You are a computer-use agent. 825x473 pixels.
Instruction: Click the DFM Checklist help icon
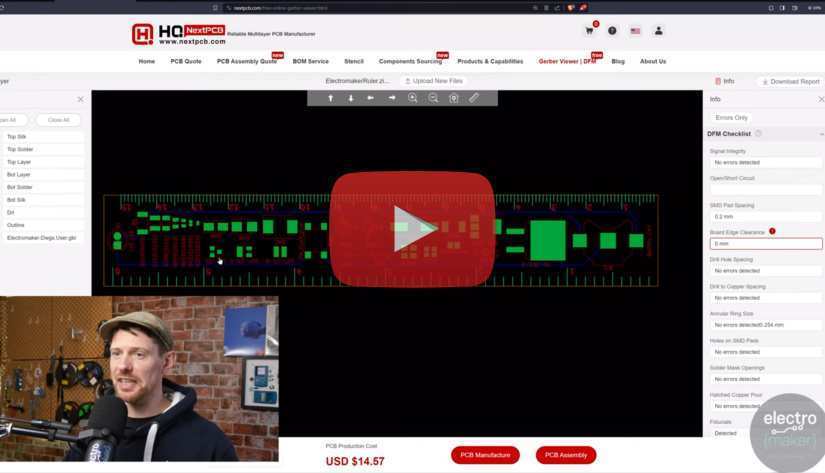click(x=758, y=134)
